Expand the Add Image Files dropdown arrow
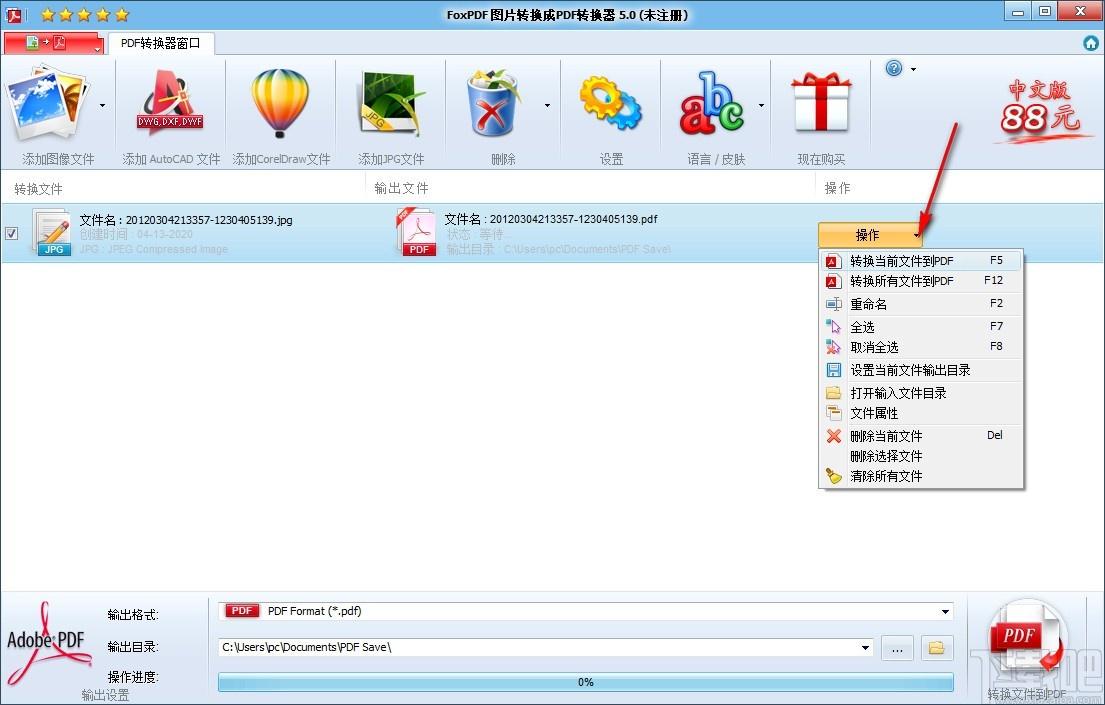 pyautogui.click(x=103, y=106)
